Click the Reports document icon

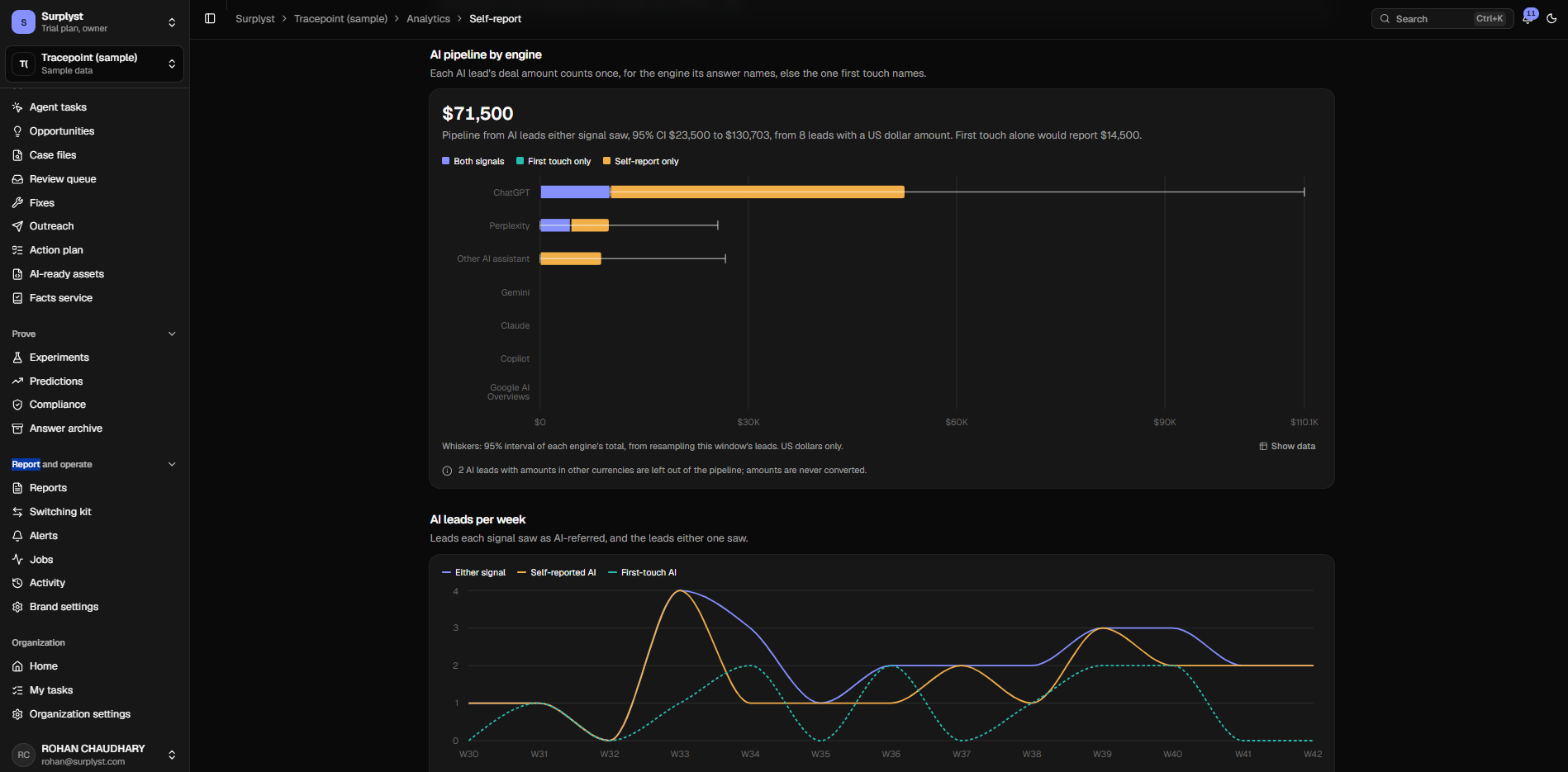(17, 488)
